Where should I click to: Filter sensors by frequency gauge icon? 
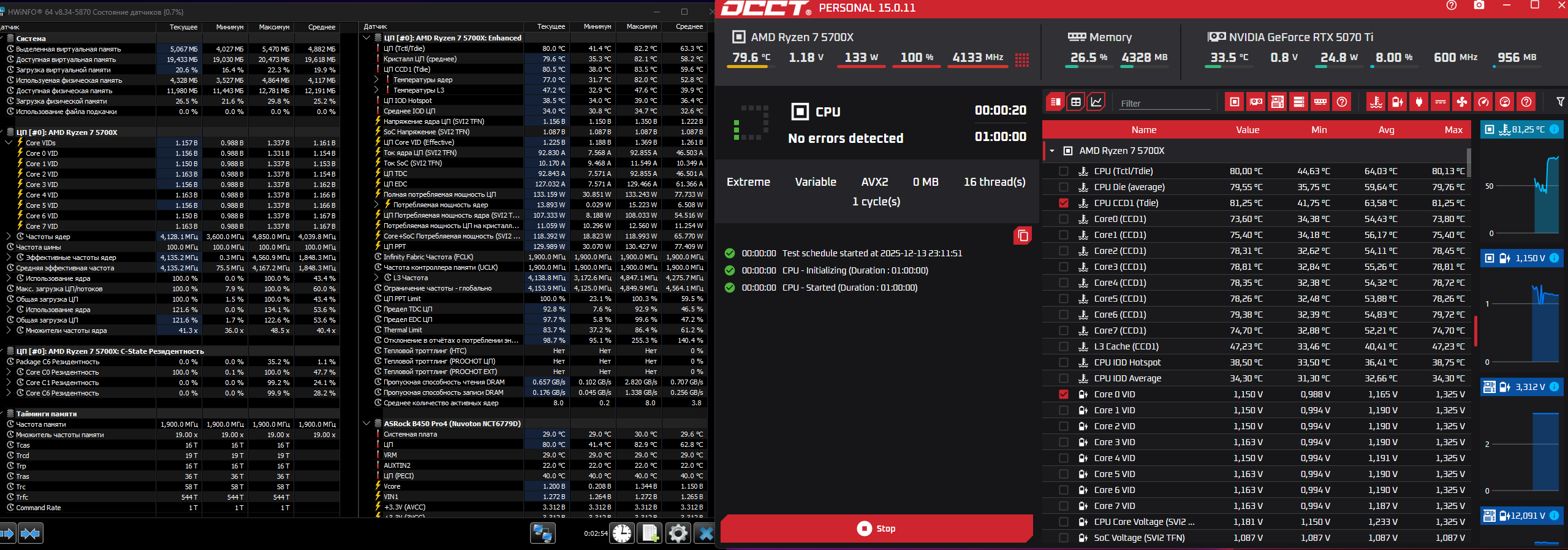point(1483,102)
